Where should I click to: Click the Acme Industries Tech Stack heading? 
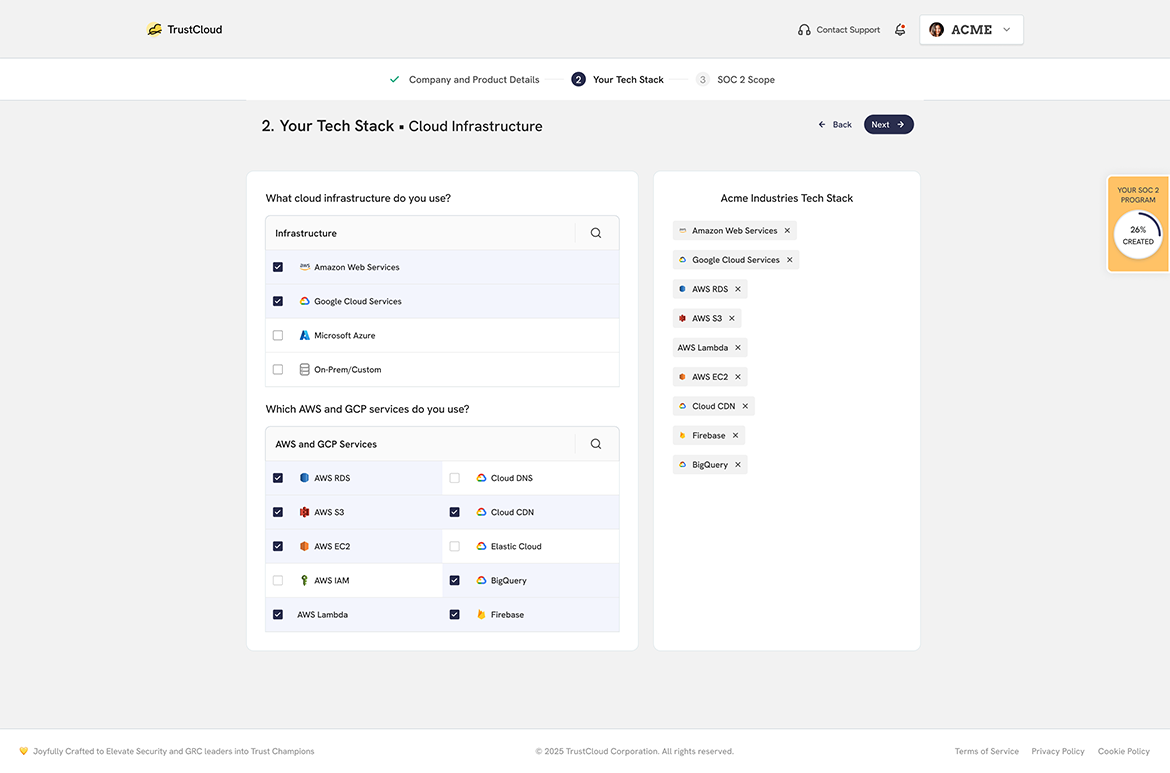tap(786, 198)
